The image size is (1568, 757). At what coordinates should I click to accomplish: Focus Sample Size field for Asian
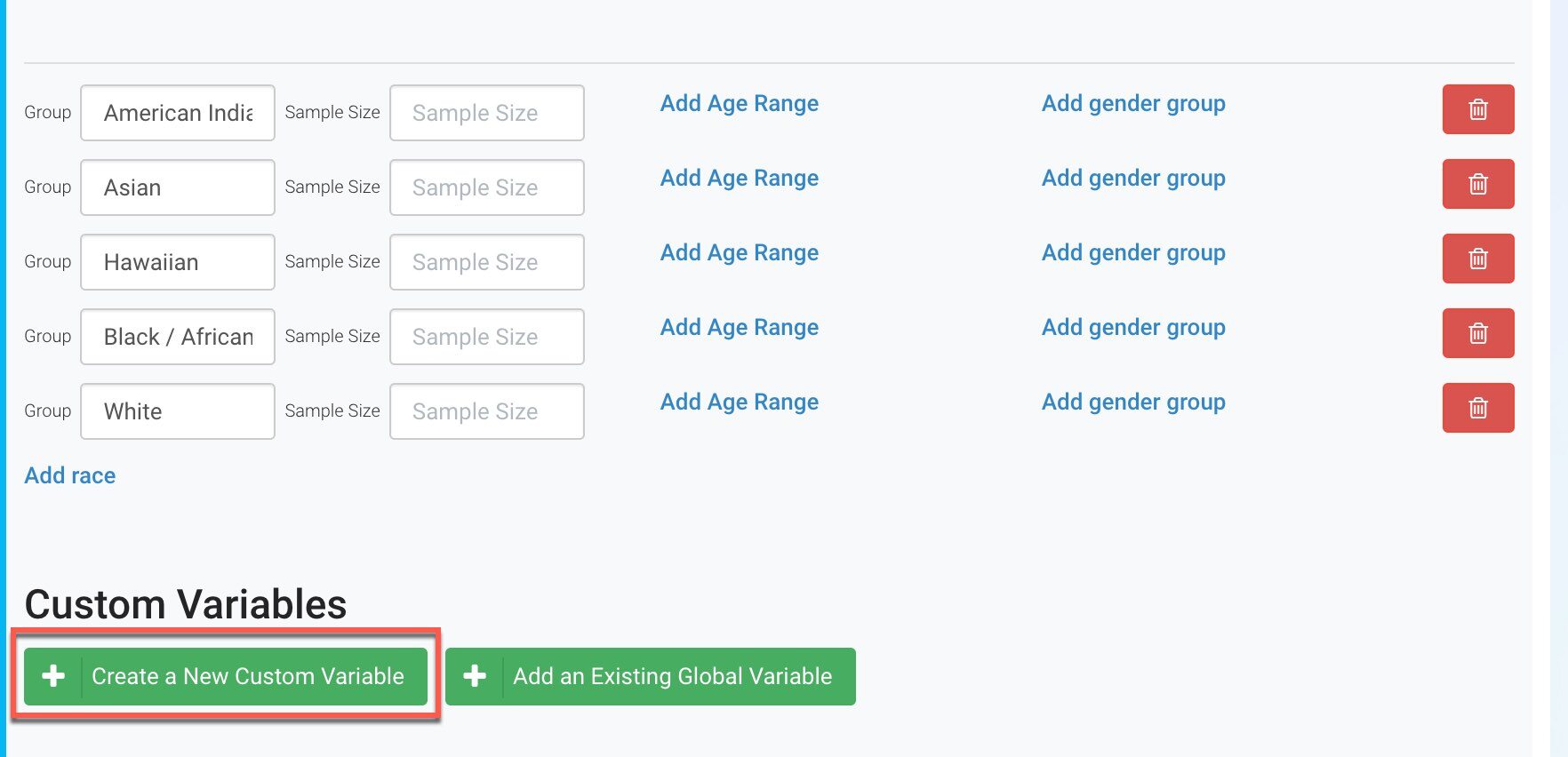coord(487,187)
